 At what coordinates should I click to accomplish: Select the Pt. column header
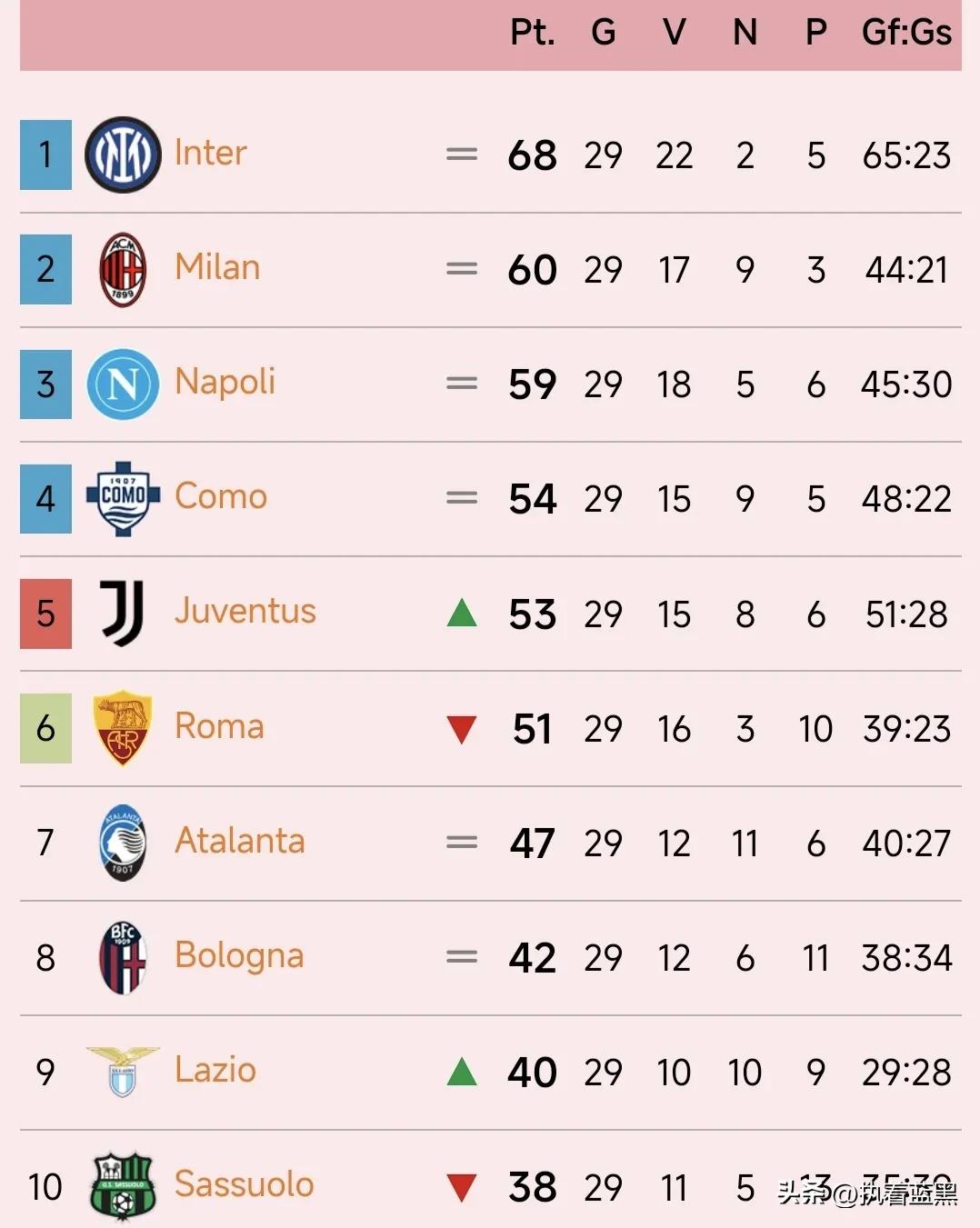[x=533, y=33]
